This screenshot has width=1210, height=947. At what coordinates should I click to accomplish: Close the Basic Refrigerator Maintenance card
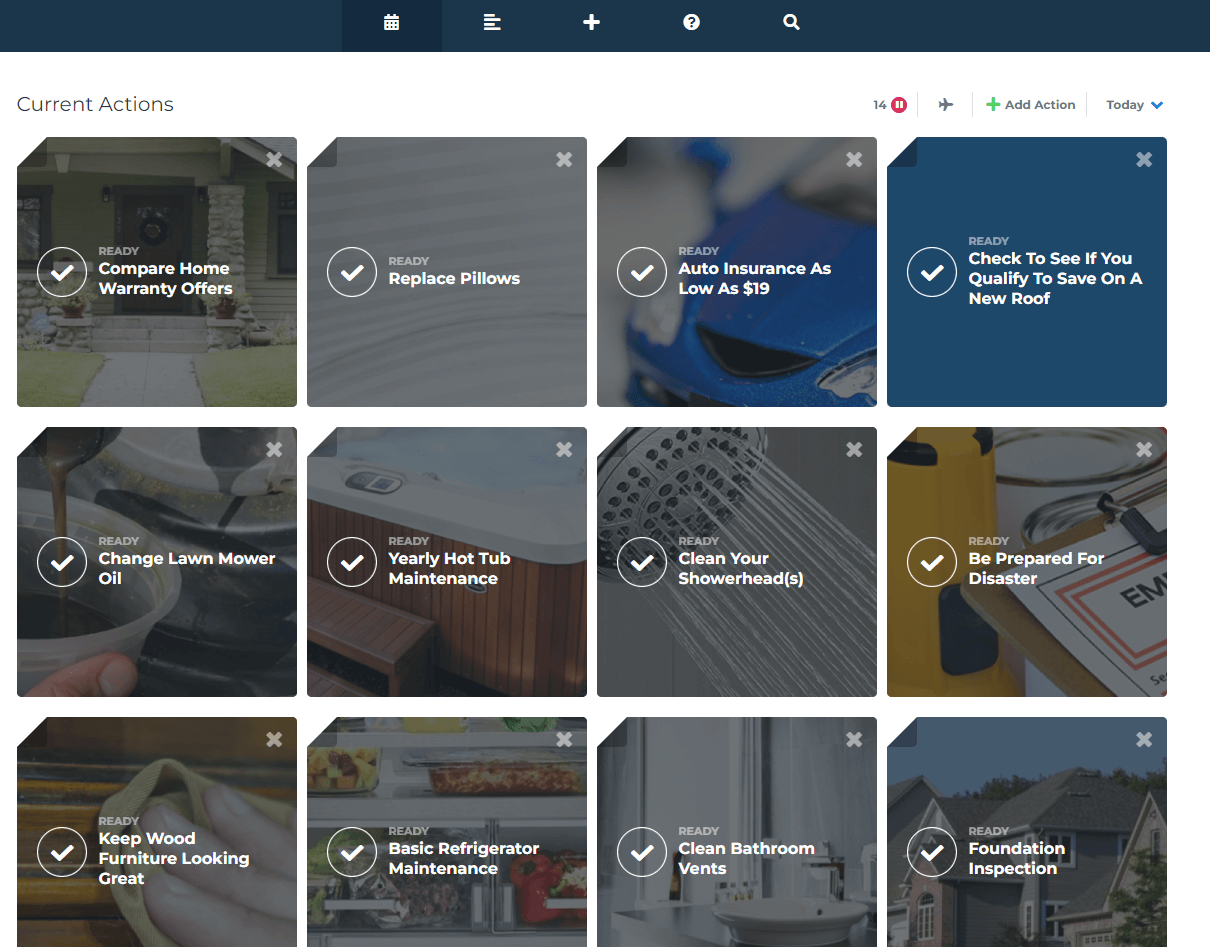(x=564, y=739)
